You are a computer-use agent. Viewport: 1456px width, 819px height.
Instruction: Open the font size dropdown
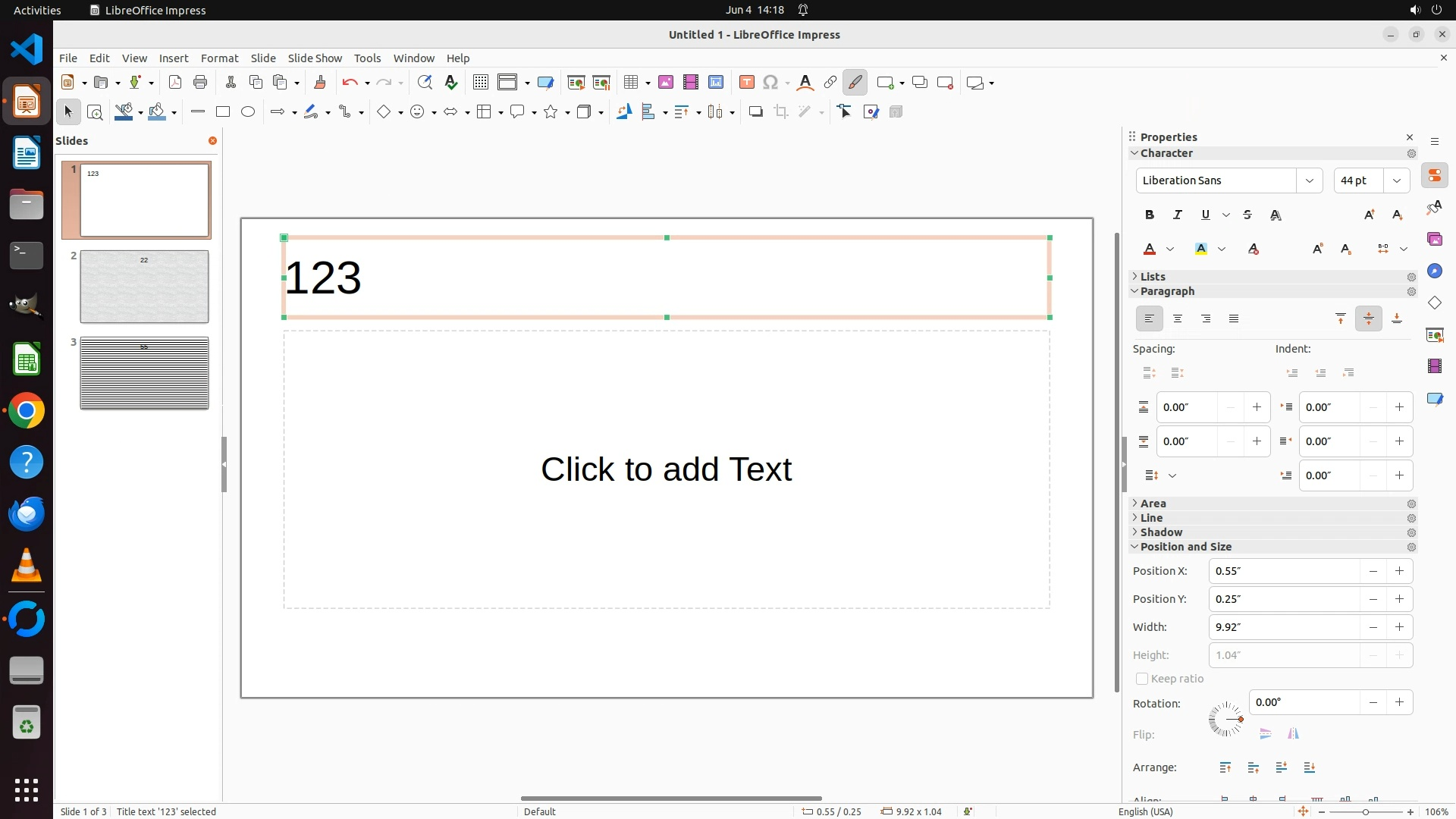coord(1396,180)
